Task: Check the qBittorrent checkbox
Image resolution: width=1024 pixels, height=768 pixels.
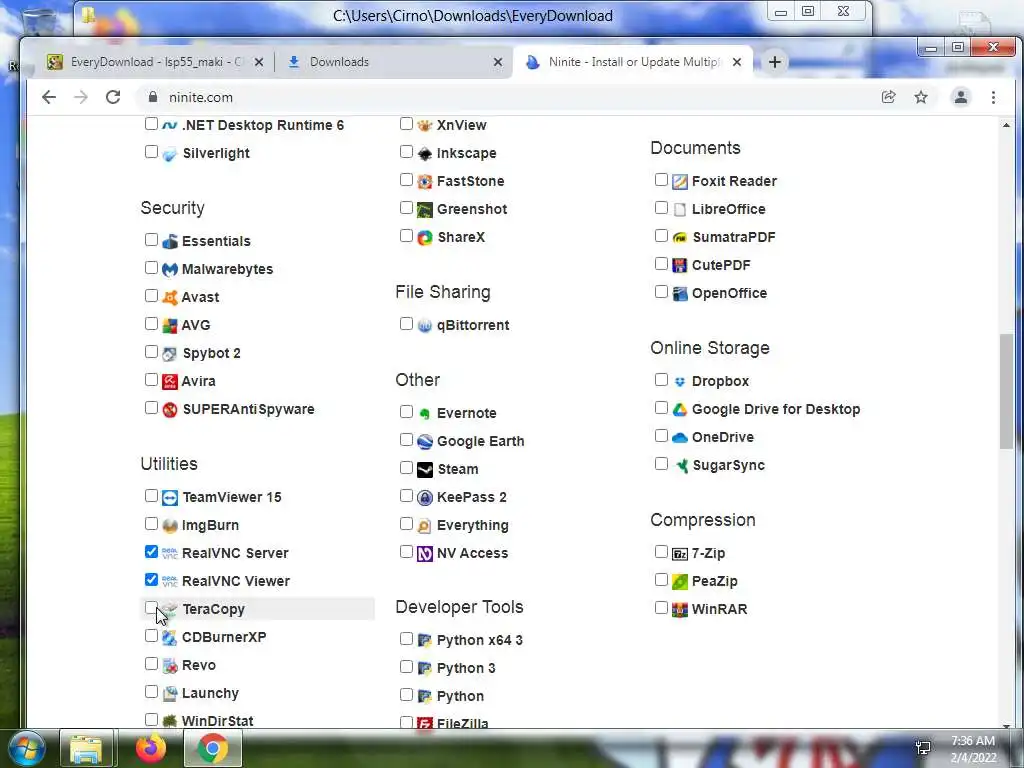Action: tap(406, 324)
